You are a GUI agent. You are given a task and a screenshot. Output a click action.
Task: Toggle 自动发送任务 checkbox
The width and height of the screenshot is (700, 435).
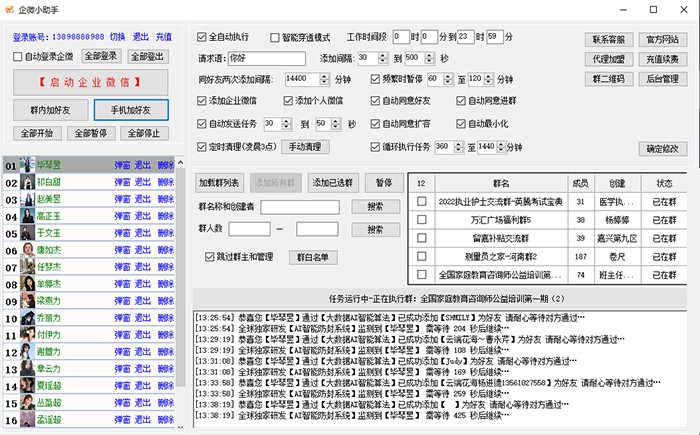(x=202, y=124)
